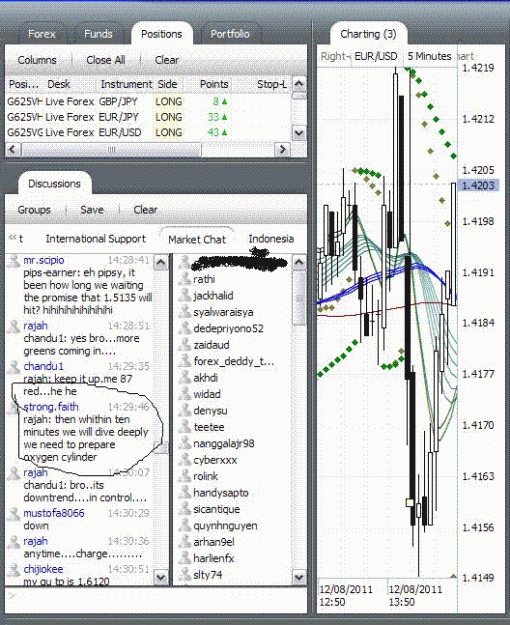Select user cyberxxx in list
510x625 pixels.
(215, 460)
